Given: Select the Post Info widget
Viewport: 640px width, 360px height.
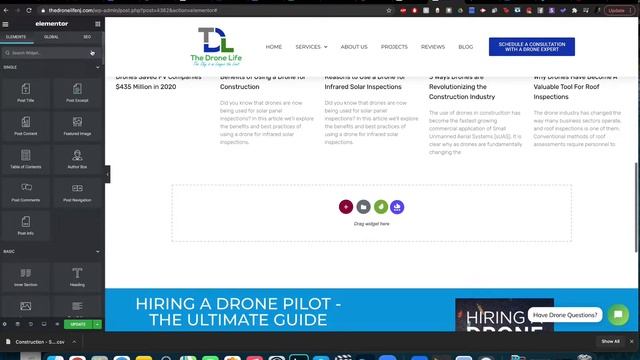Looking at the screenshot, I should point(26,225).
